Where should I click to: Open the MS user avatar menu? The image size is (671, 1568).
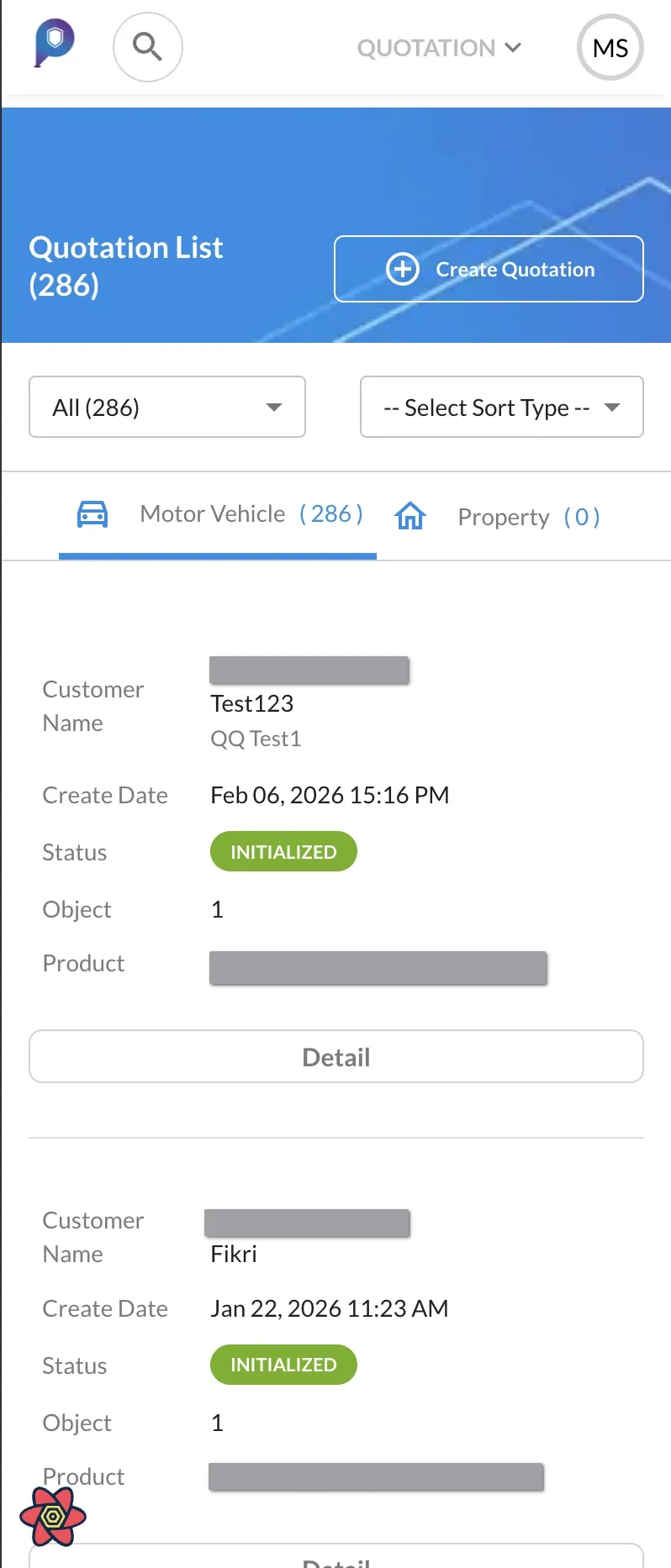coord(610,48)
